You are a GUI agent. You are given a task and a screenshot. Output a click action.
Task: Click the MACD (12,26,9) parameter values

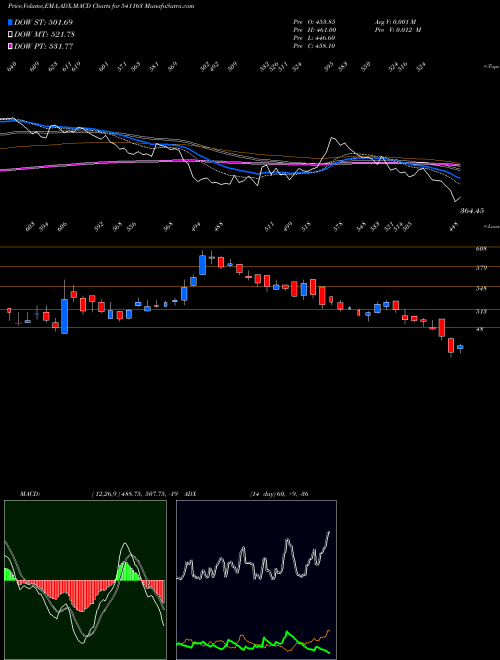coord(136,494)
